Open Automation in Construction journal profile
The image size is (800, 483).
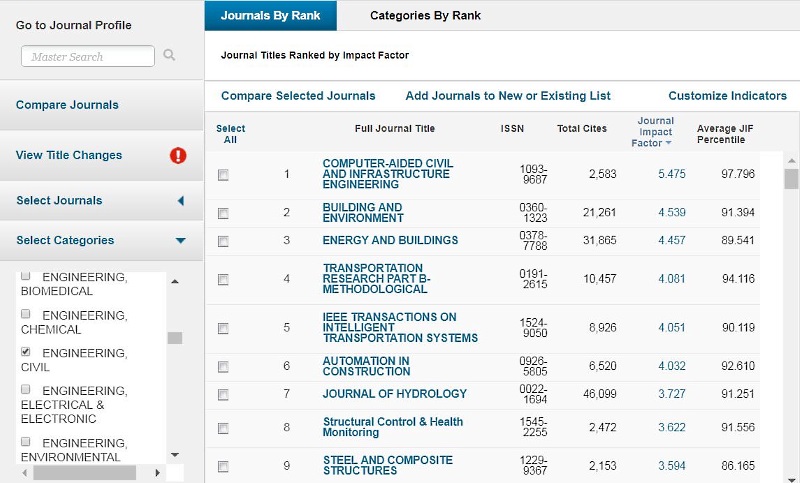point(366,366)
